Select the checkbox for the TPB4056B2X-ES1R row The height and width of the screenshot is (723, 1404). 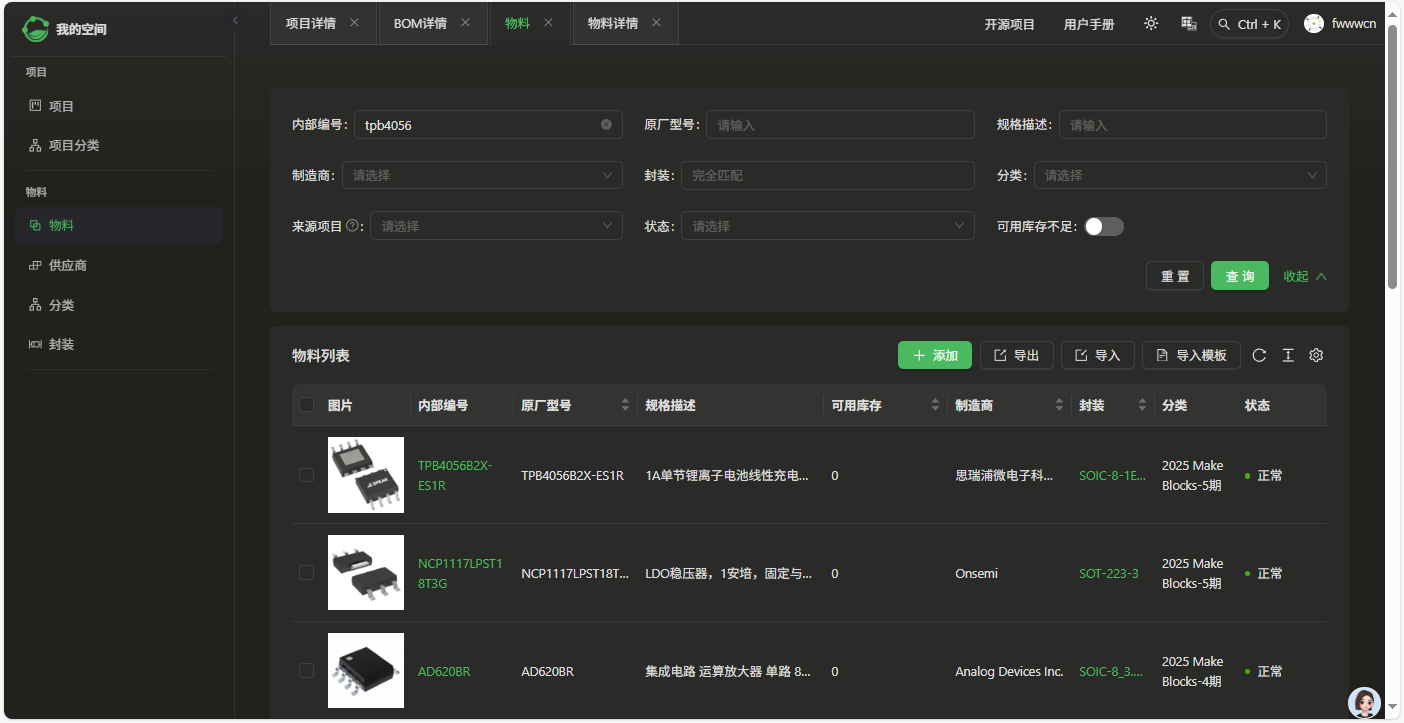(x=307, y=475)
